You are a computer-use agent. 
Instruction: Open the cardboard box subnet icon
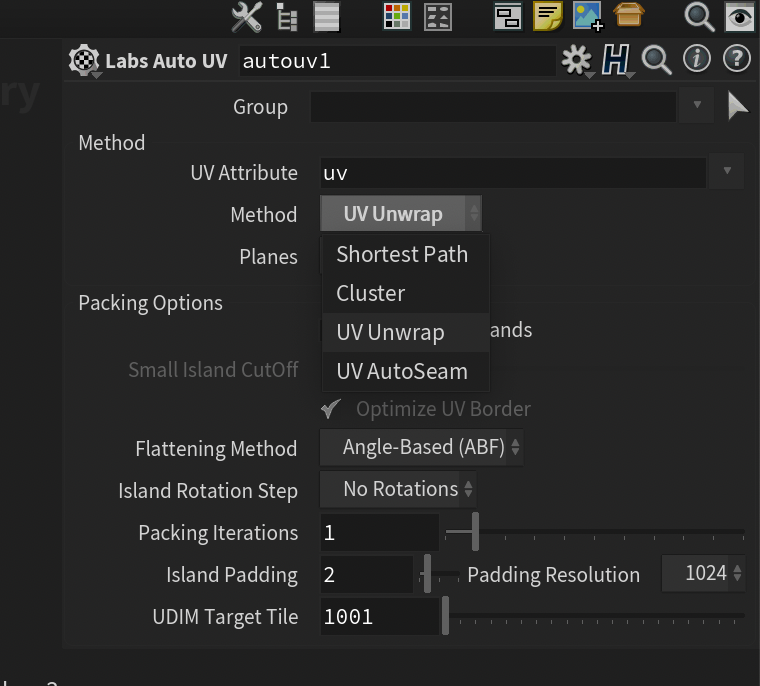tap(629, 15)
